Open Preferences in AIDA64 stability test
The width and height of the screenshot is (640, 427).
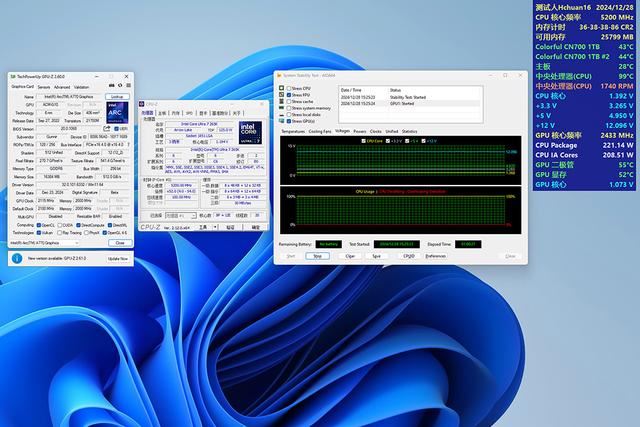click(436, 256)
